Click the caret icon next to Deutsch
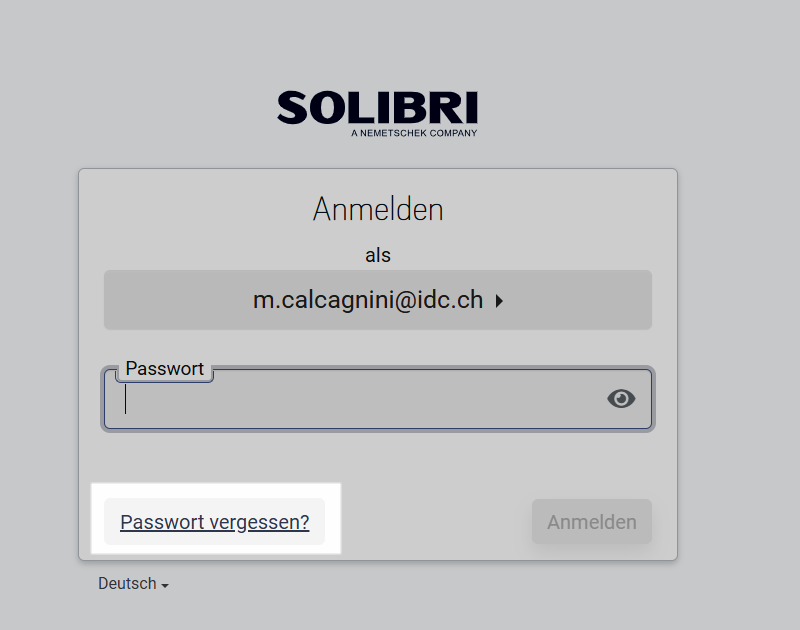800x630 pixels. point(165,586)
